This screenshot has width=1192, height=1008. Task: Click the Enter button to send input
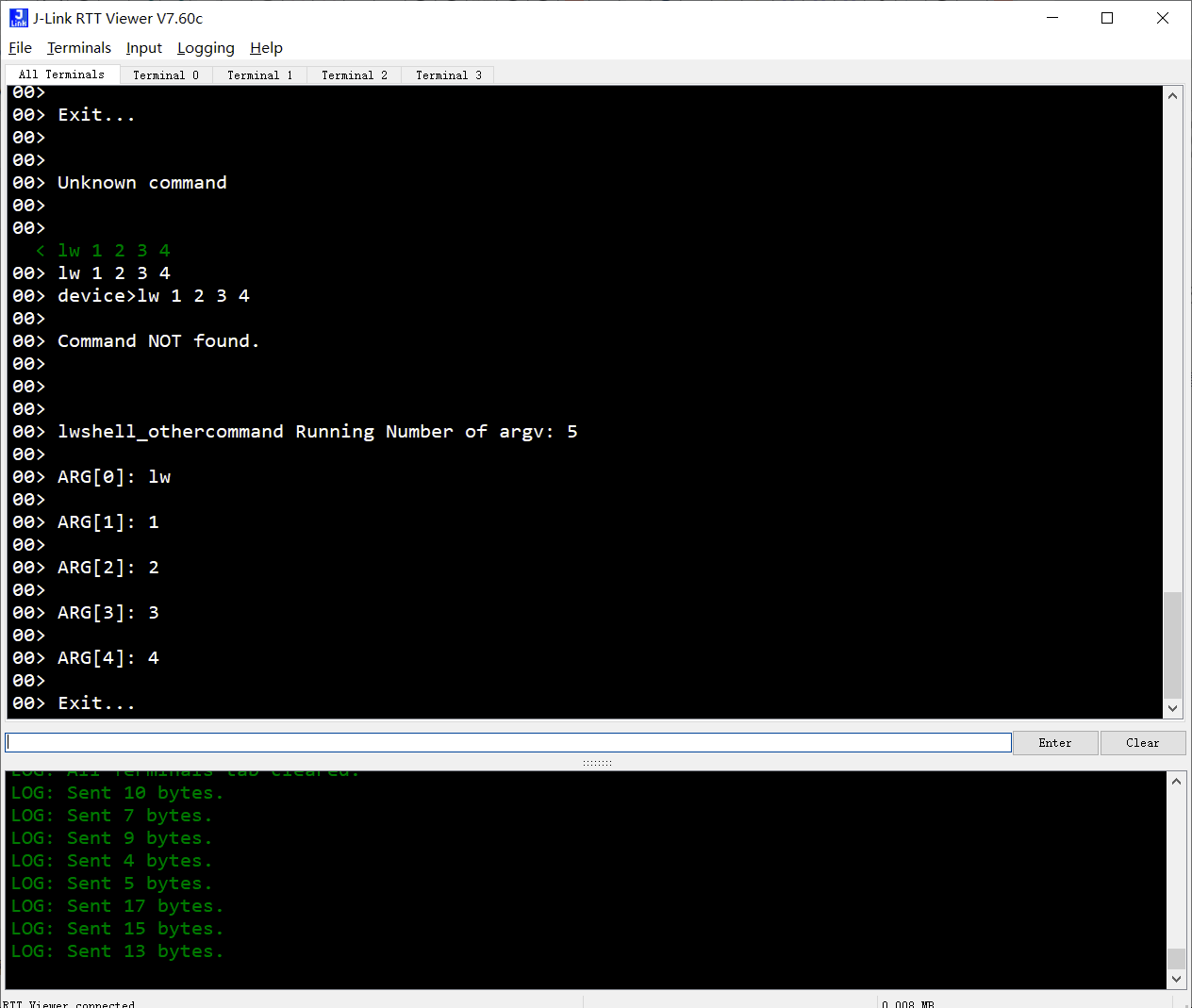1055,743
